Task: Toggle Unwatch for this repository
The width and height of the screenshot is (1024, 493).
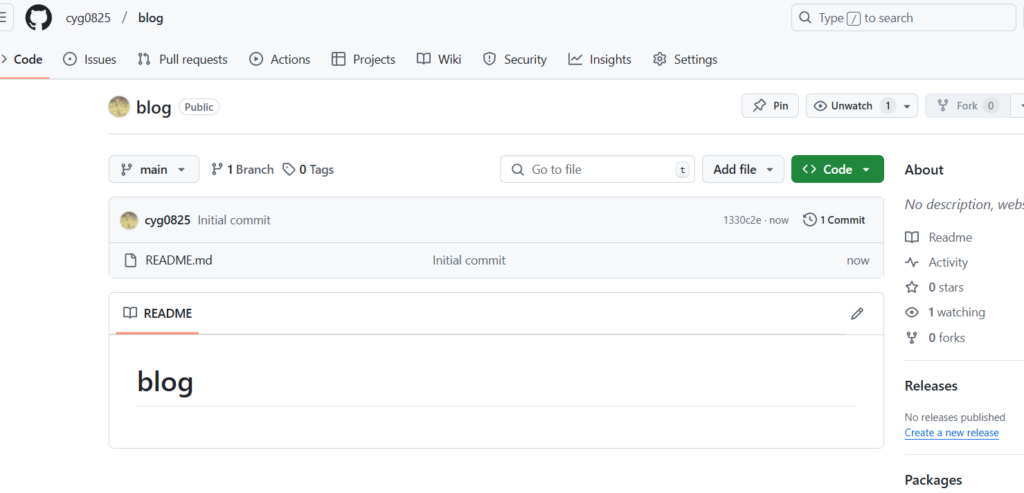Action: coord(841,106)
